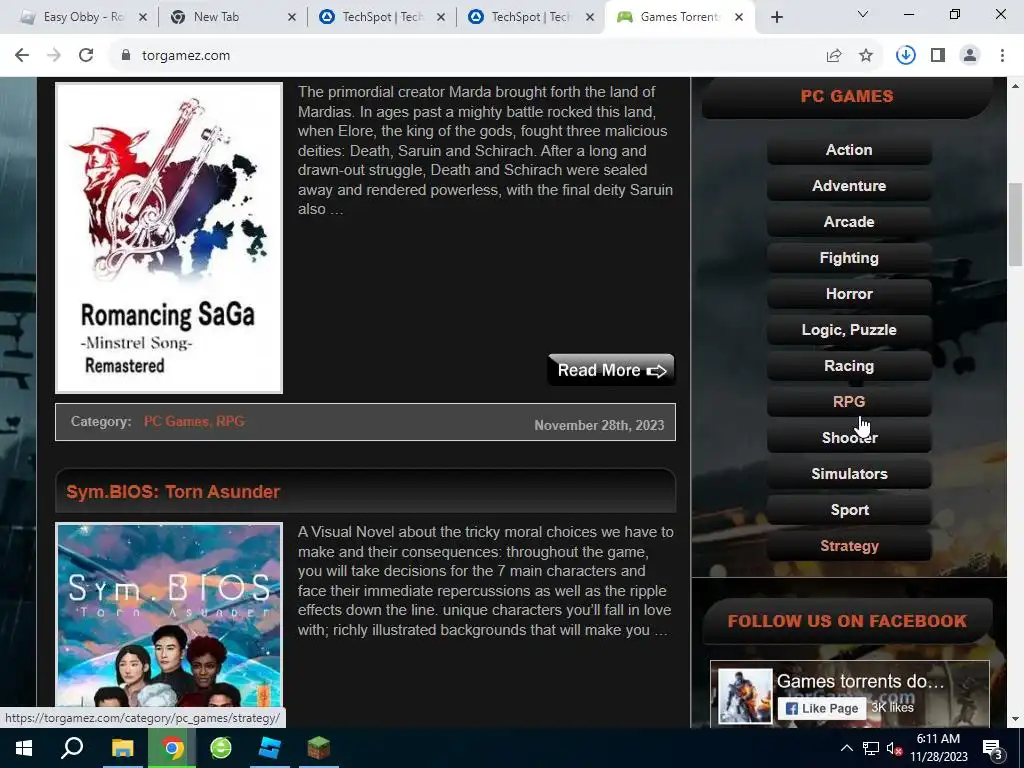Screen dimensions: 1024x768
Task: Click the site lock icon in address bar
Action: [126, 56]
